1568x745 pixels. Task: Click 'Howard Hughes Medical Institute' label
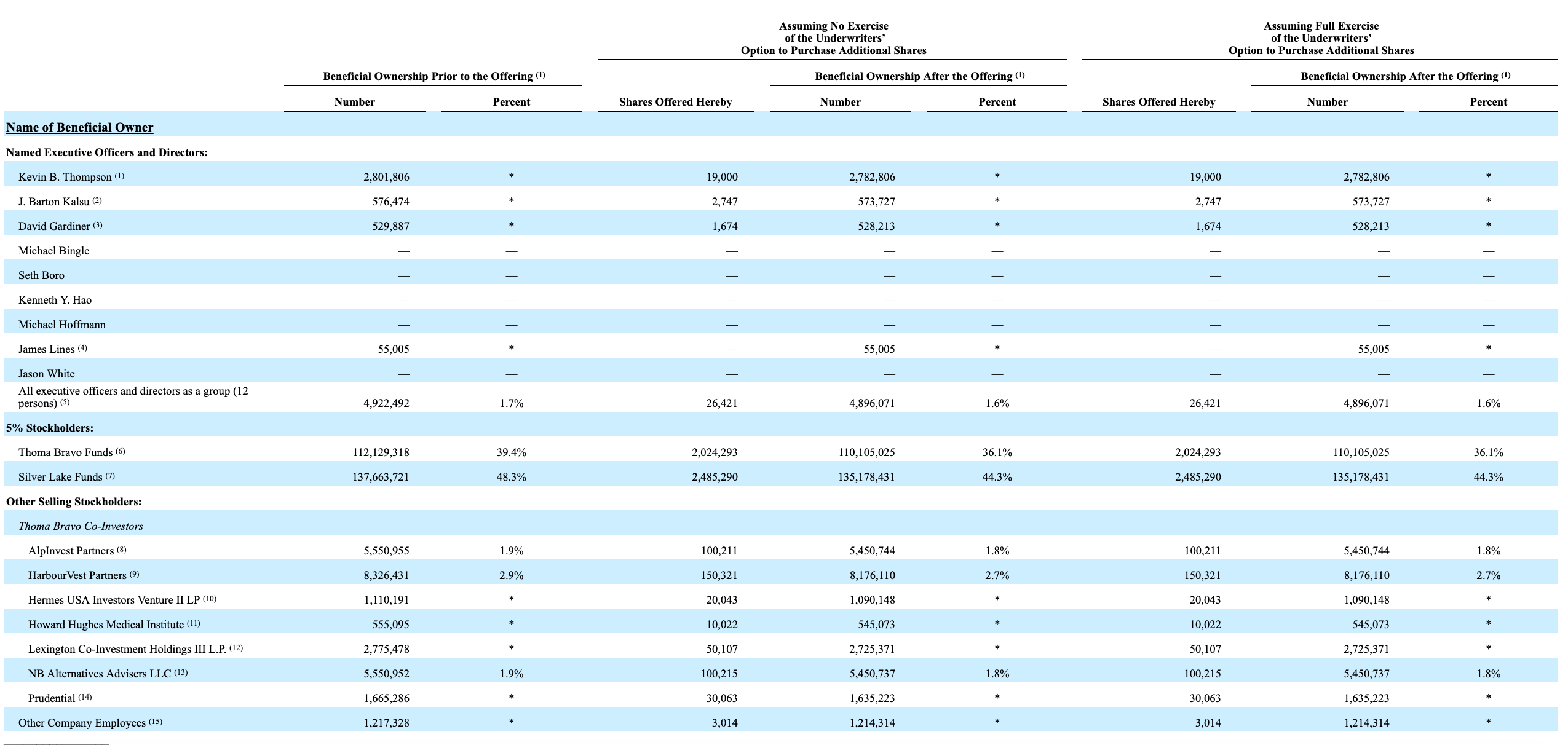[x=106, y=625]
